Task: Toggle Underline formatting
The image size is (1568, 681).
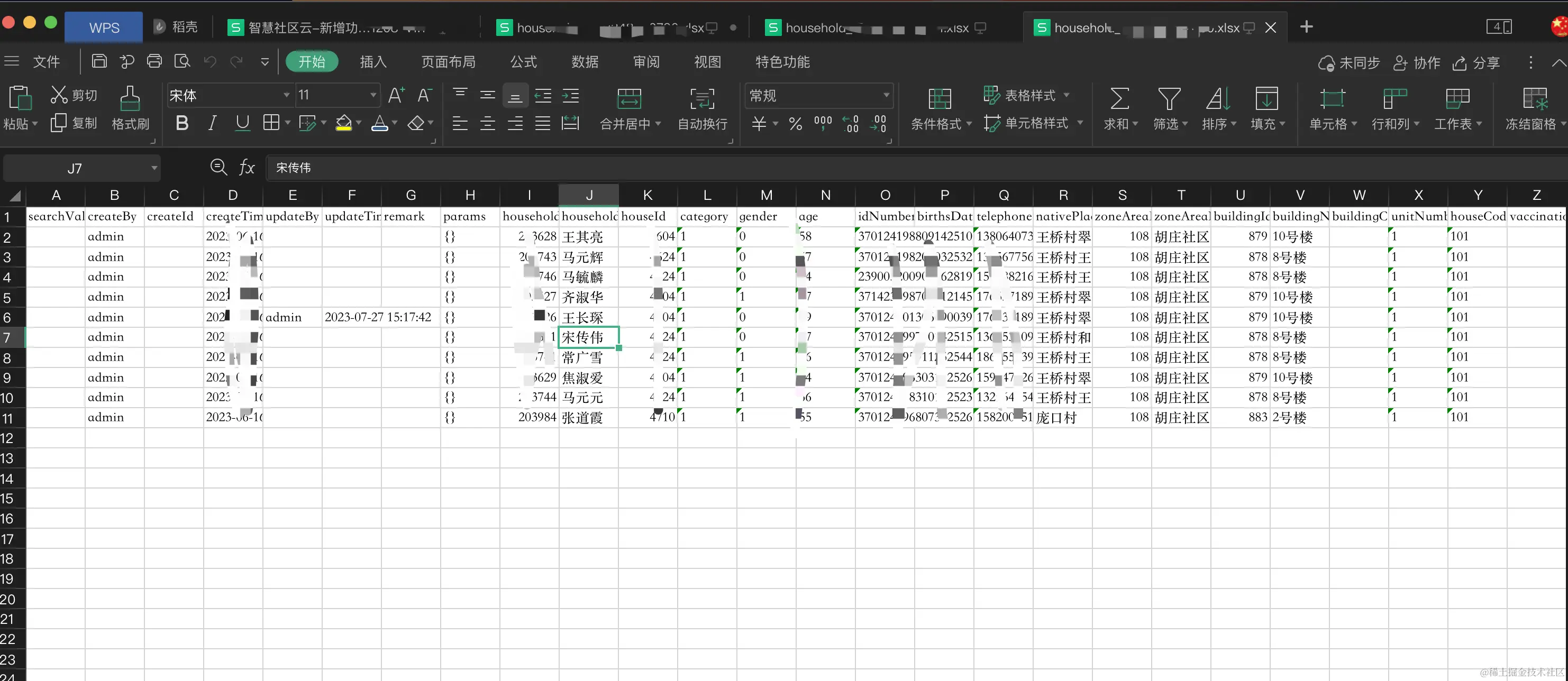Action: pyautogui.click(x=242, y=124)
